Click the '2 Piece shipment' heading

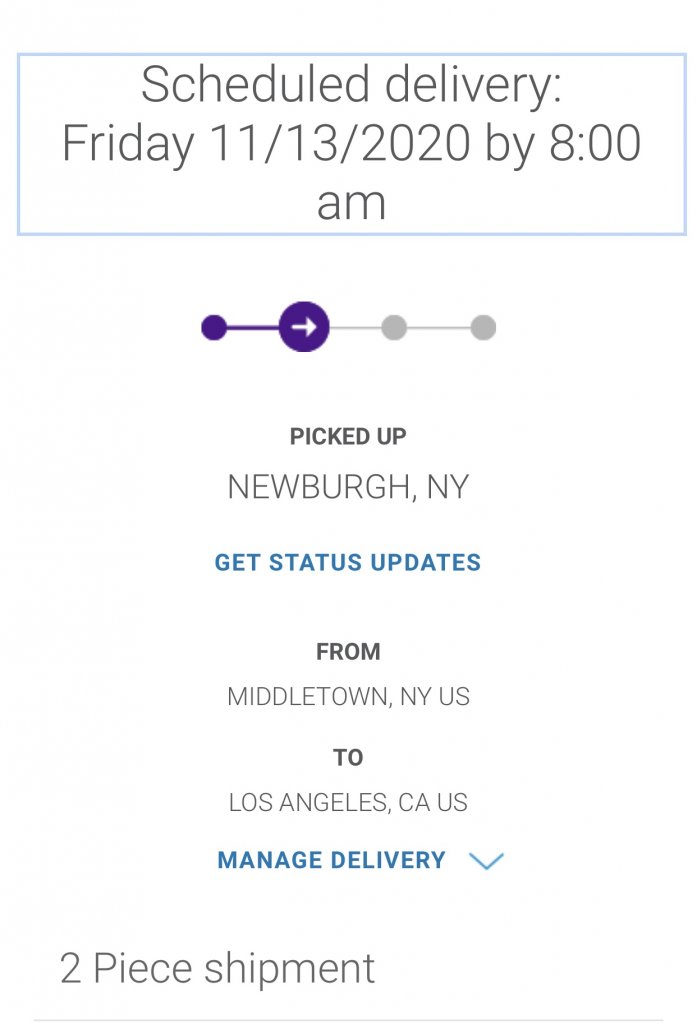pyautogui.click(x=218, y=968)
